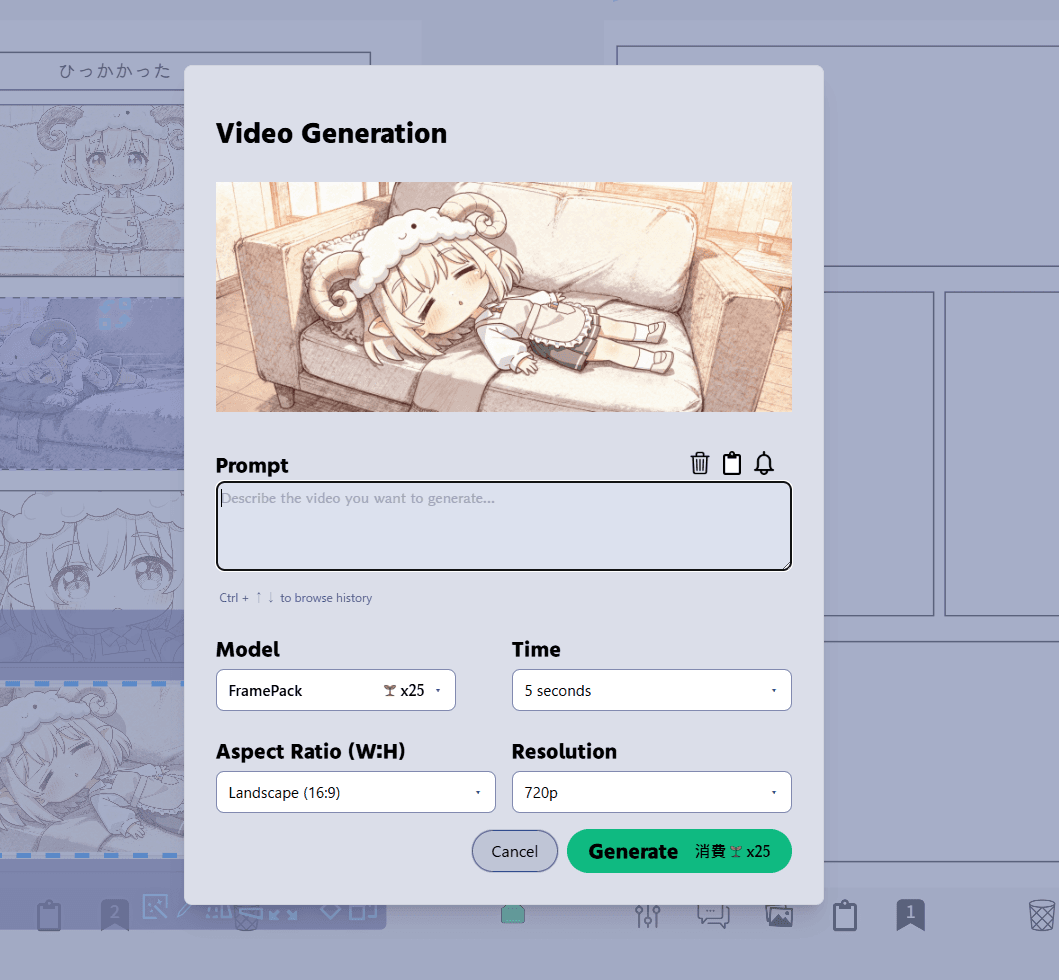Open the Model dropdown showing FramePack
Image resolution: width=1059 pixels, height=980 pixels.
[335, 690]
